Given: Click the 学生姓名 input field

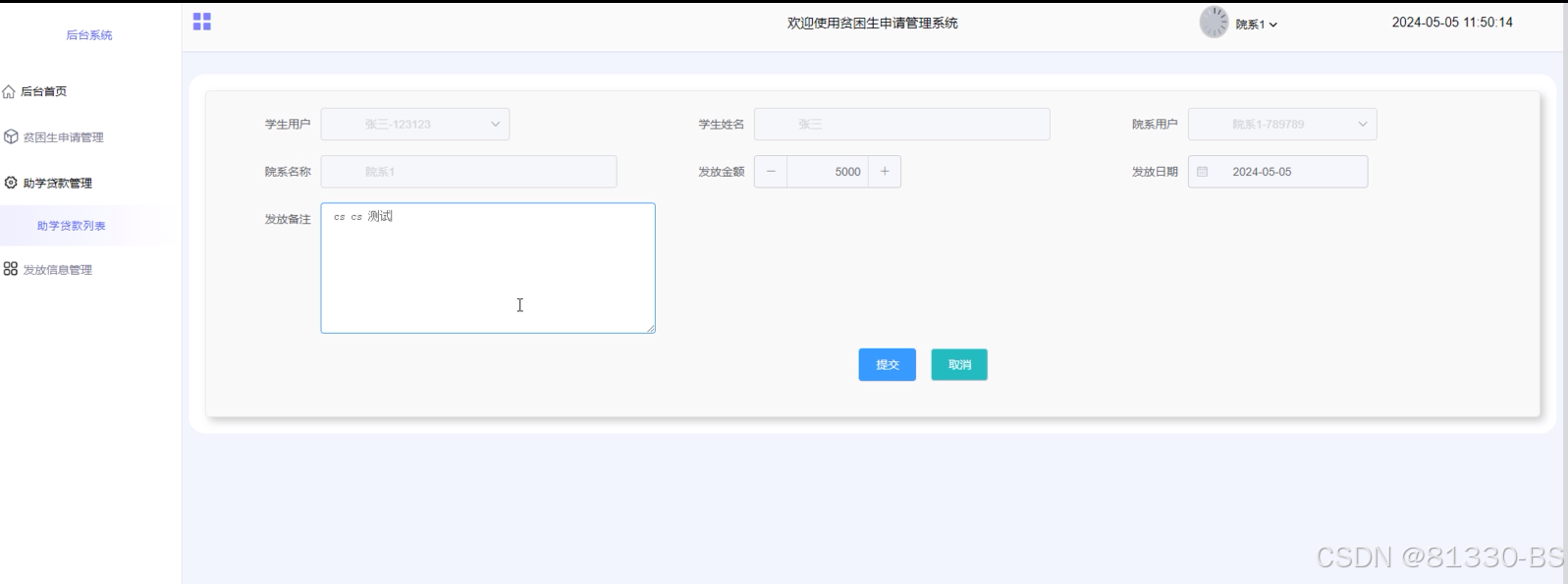Looking at the screenshot, I should tap(902, 125).
